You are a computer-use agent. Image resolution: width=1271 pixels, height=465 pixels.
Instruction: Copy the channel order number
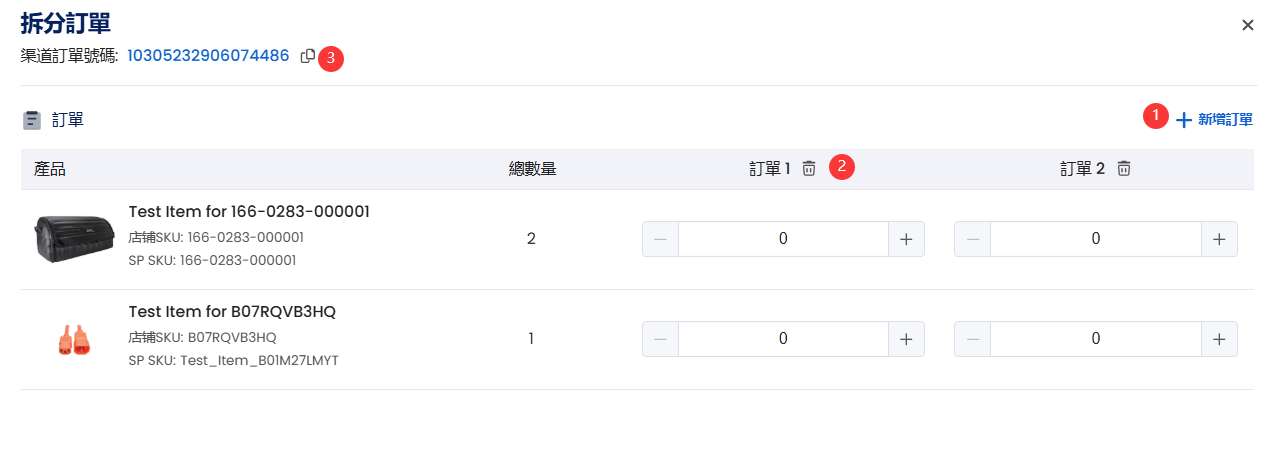(x=308, y=56)
